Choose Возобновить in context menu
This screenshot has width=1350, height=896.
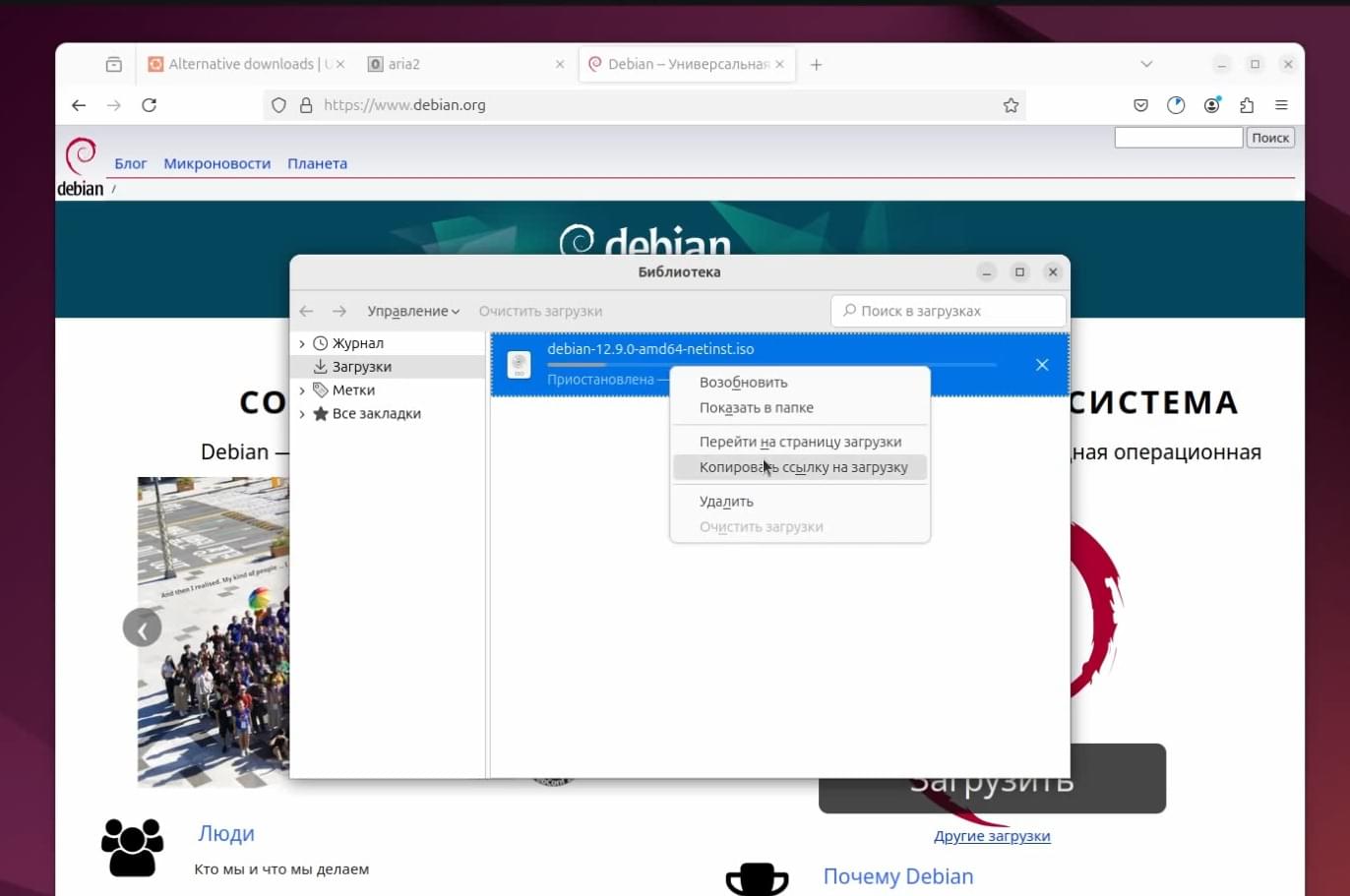799,383
